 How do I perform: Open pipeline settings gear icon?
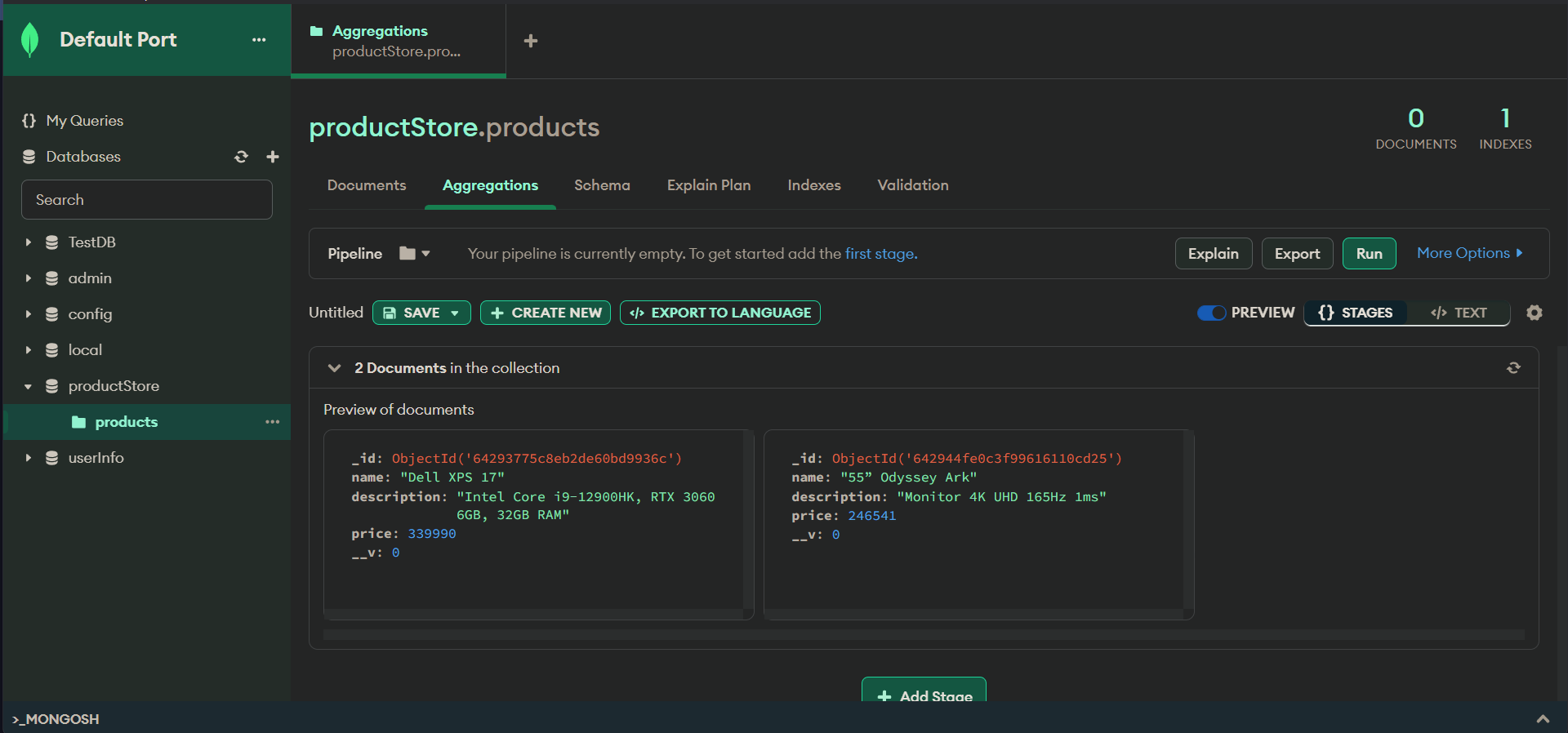point(1535,313)
